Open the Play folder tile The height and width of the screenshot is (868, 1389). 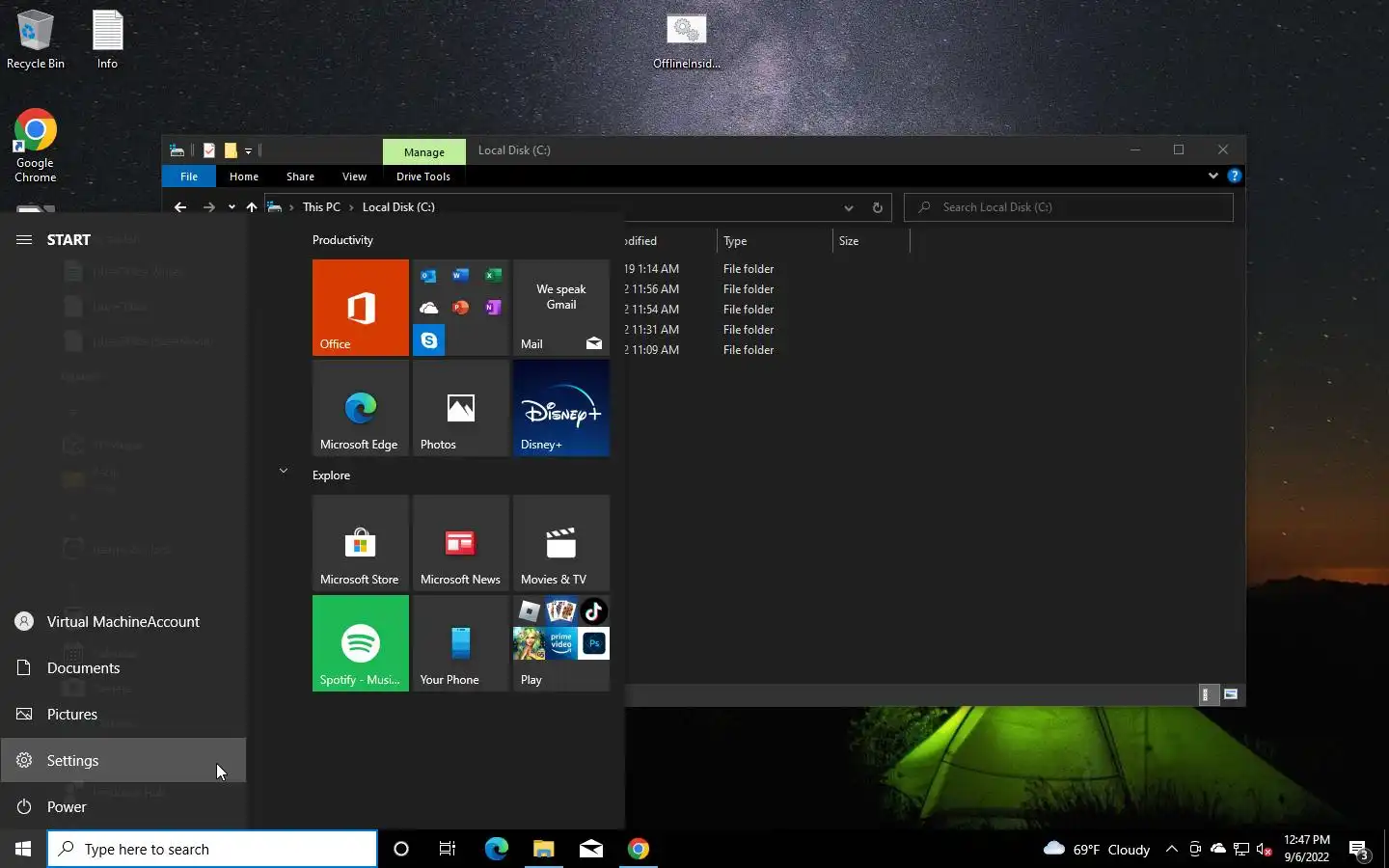click(x=560, y=642)
